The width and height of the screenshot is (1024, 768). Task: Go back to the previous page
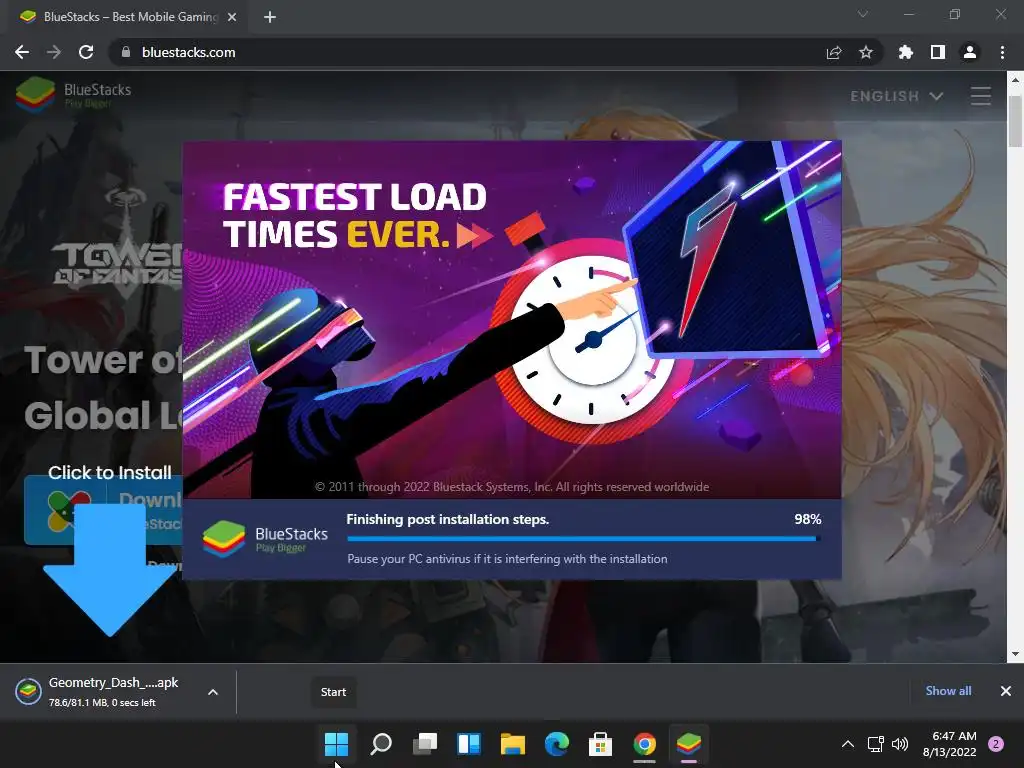click(x=22, y=52)
